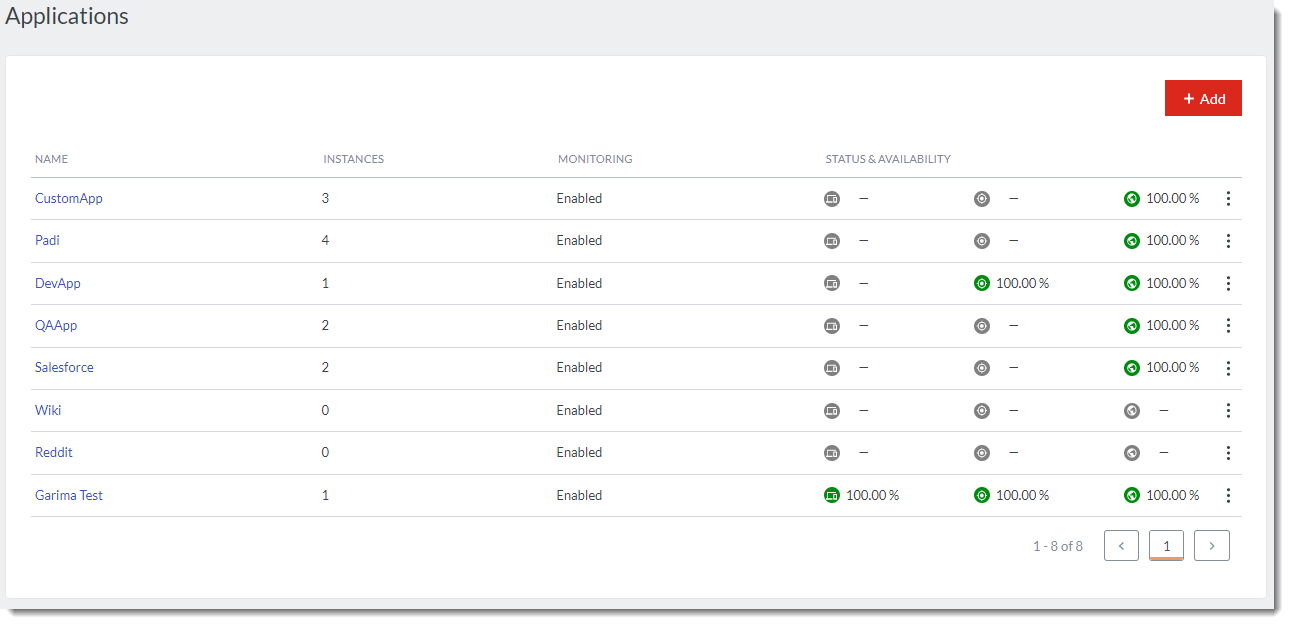
Task: Open the three-dot actions menu for Wiki
Action: [x=1228, y=410]
